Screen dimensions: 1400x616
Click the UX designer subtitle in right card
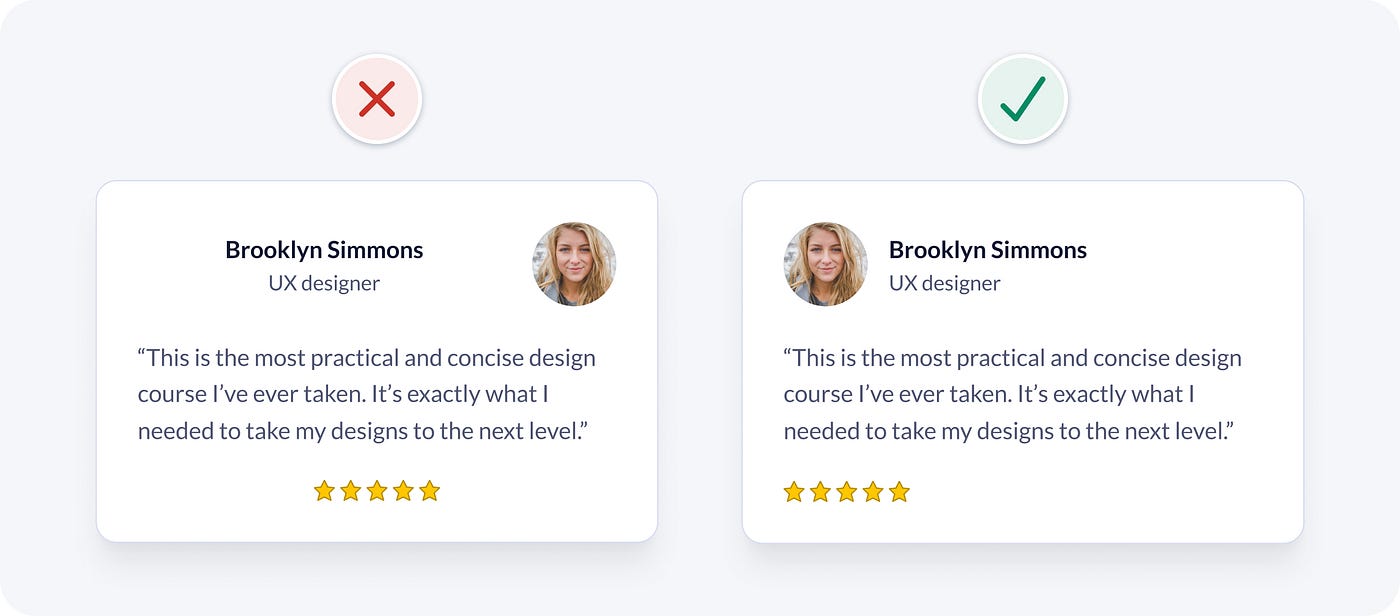pos(944,283)
